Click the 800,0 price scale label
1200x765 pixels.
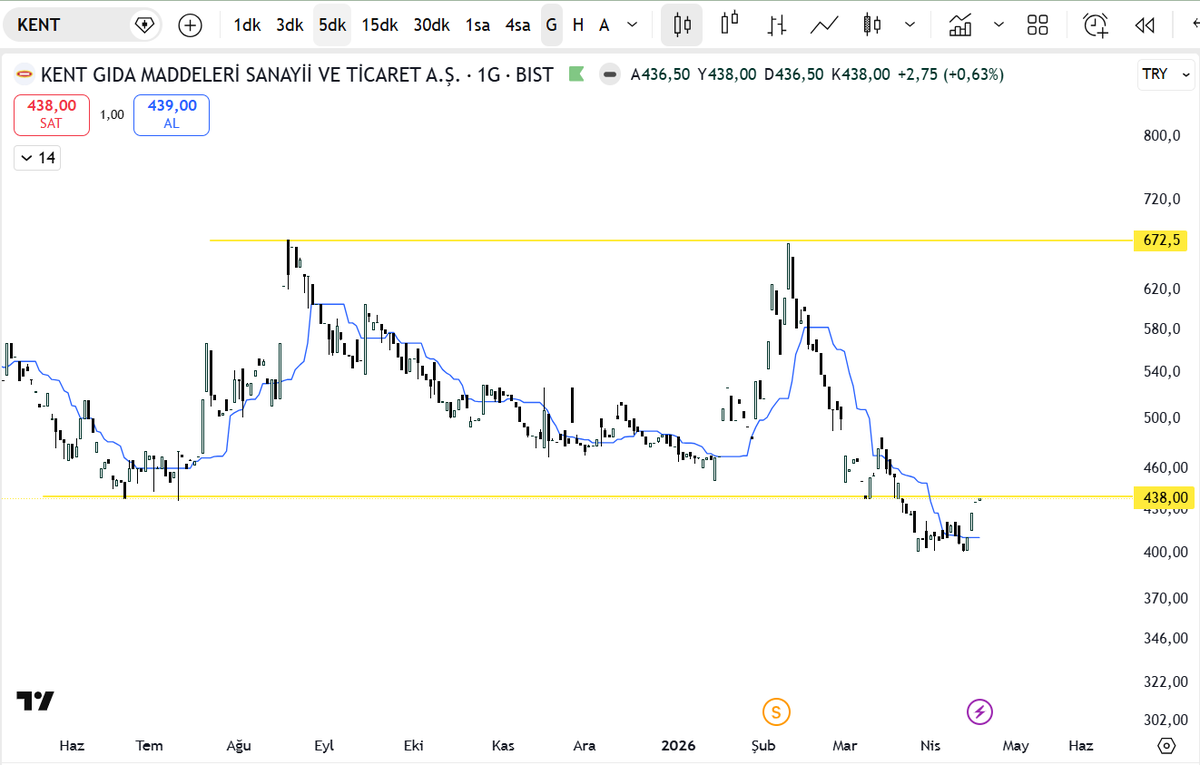tap(1161, 135)
